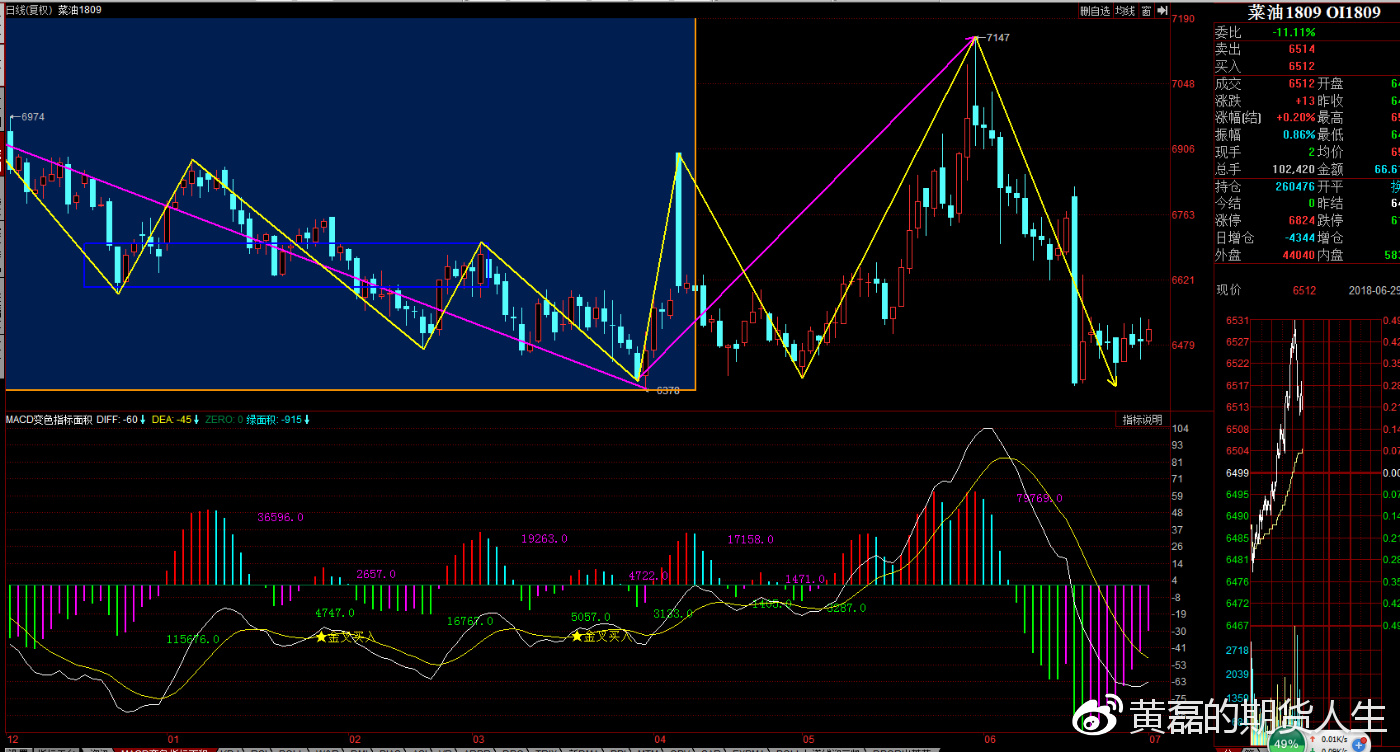Screen dimensions: 1400x752
Task: Click the 总手 102,420 value
Action: pyautogui.click(x=1293, y=169)
